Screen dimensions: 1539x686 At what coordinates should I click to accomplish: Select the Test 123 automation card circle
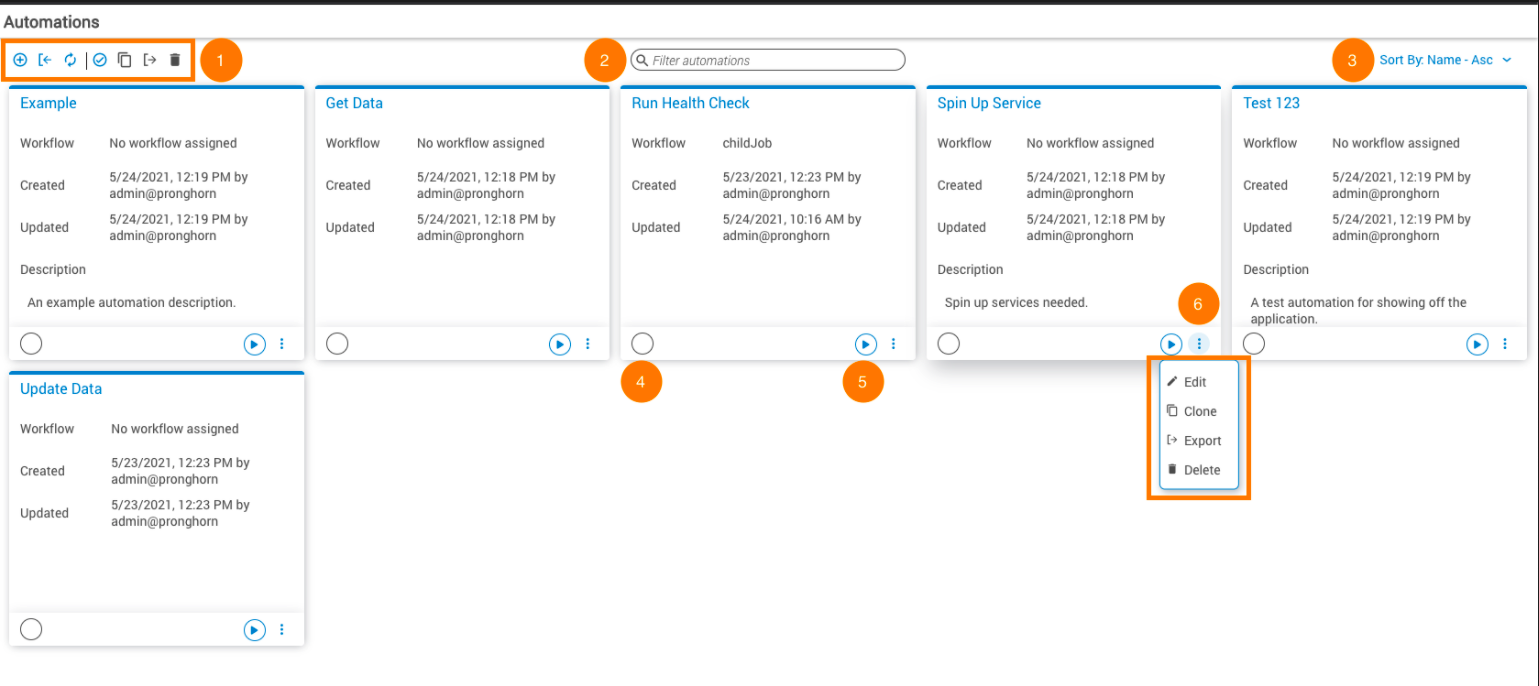(1254, 344)
